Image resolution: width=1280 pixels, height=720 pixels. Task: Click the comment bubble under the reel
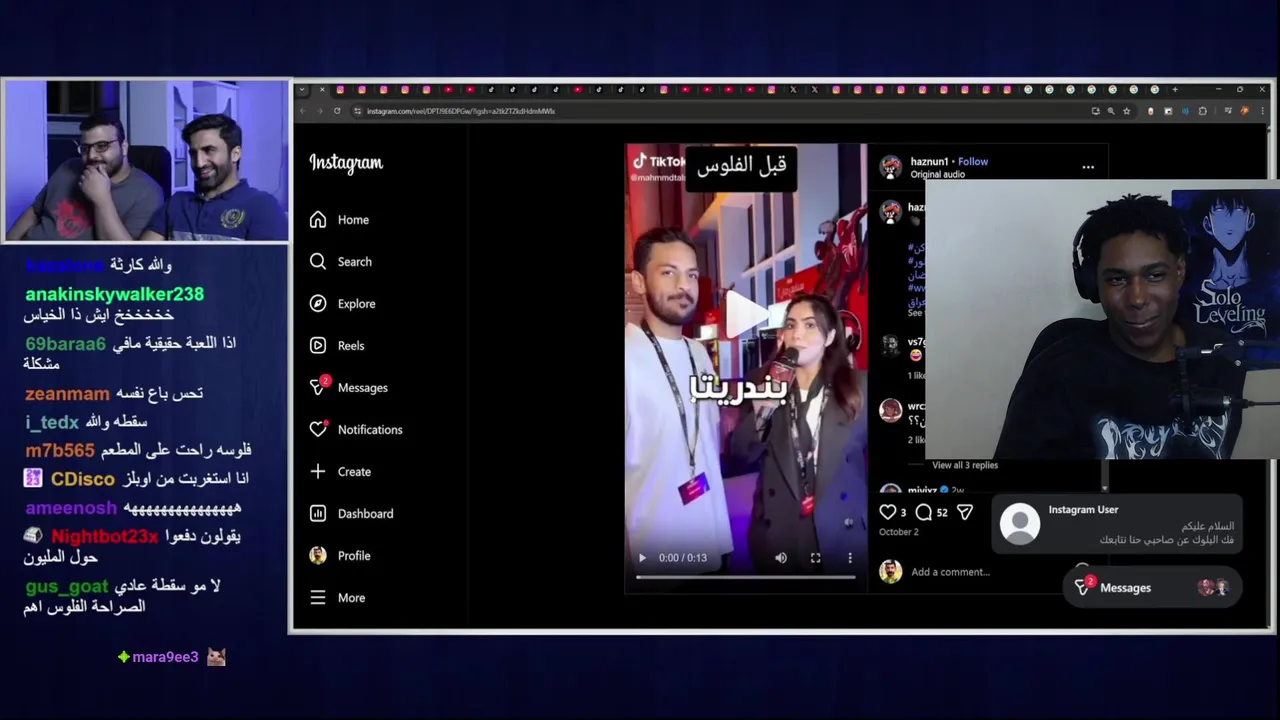(924, 512)
